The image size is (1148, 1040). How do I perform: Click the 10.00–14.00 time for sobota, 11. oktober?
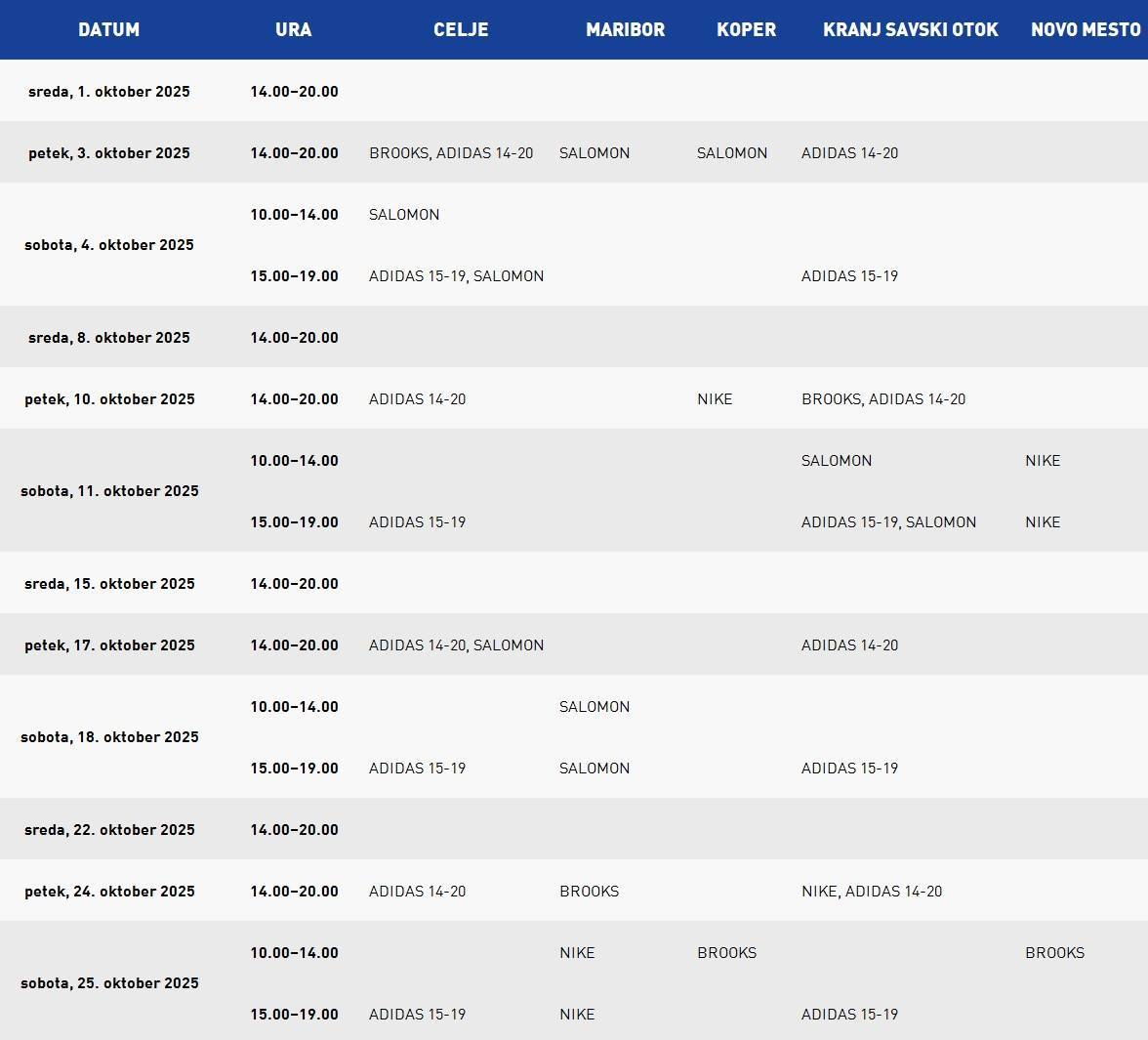pyautogui.click(x=295, y=461)
